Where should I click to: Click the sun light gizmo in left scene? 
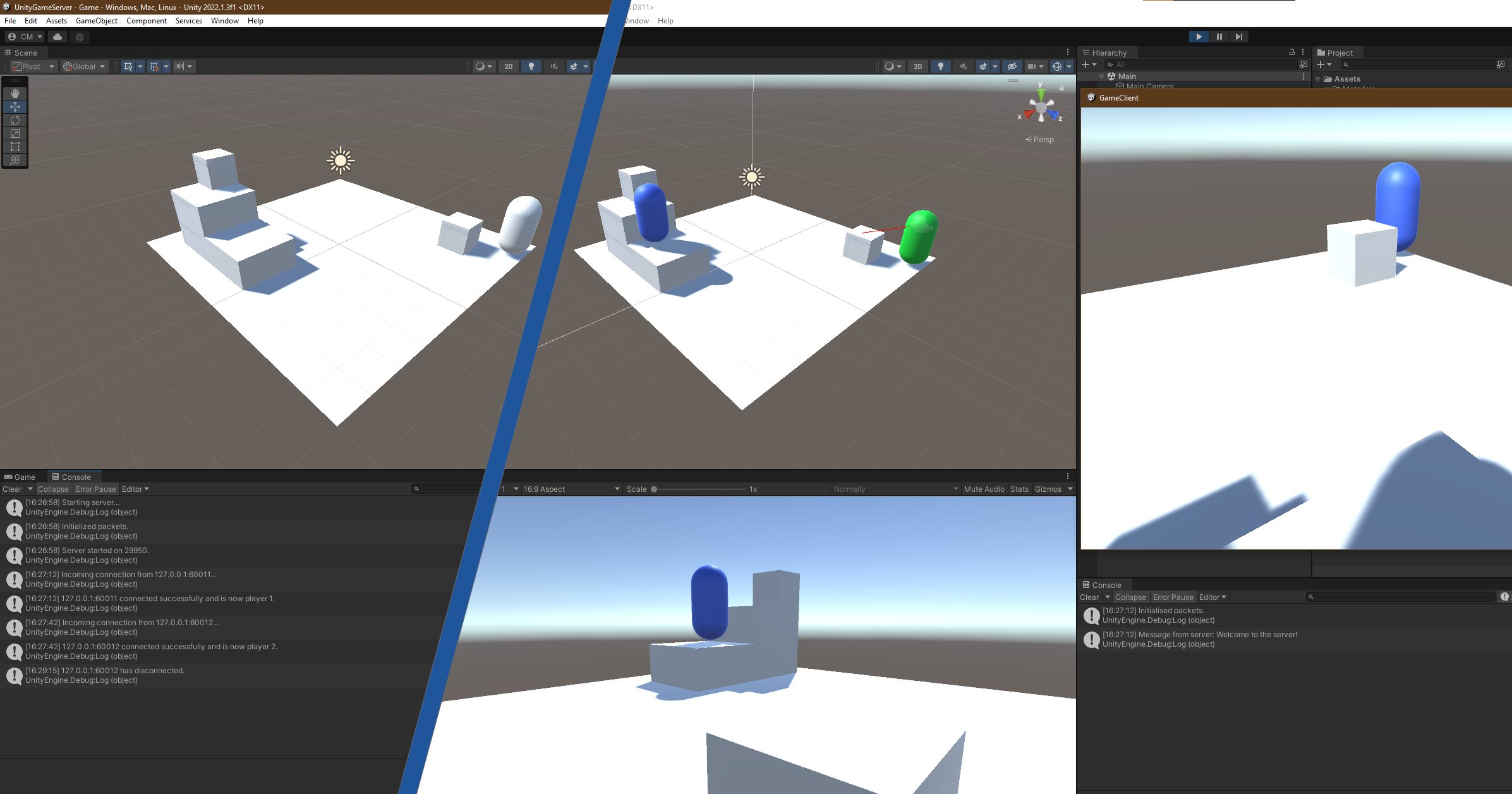(341, 161)
